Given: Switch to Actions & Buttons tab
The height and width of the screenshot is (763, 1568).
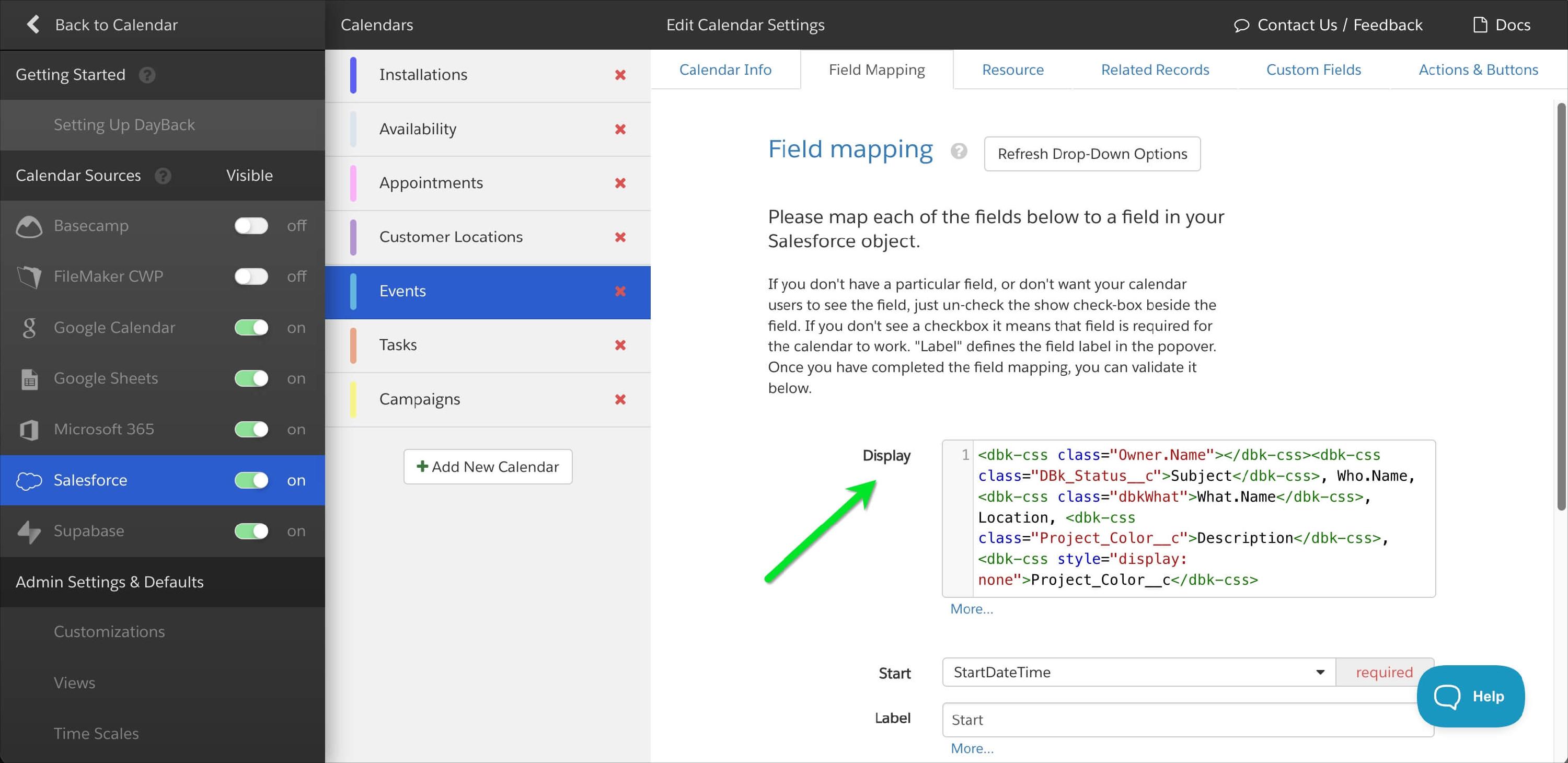Looking at the screenshot, I should [1478, 70].
